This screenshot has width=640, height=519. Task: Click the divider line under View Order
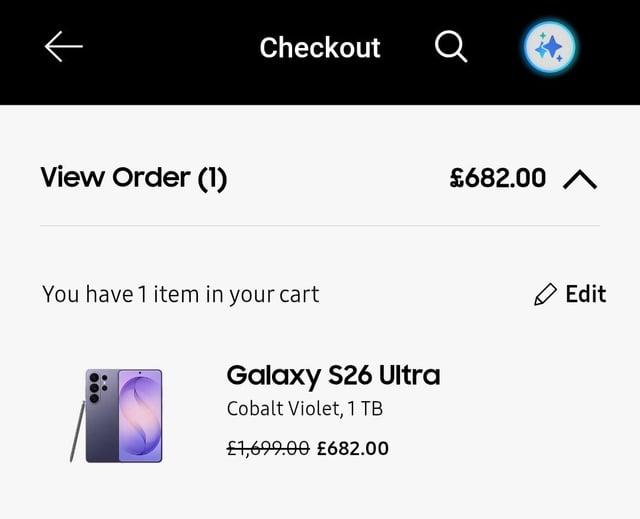pos(320,225)
